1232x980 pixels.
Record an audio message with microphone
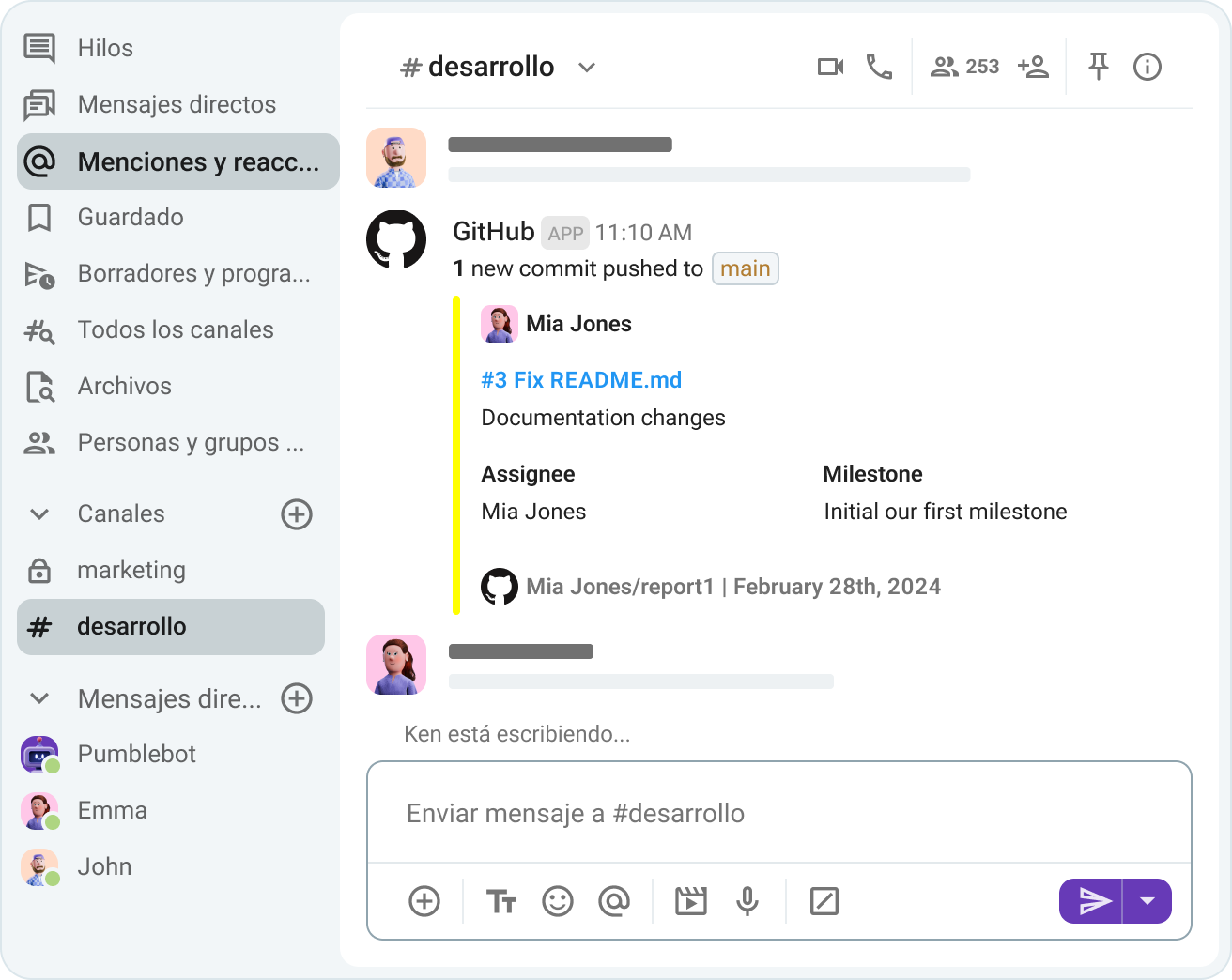(747, 901)
